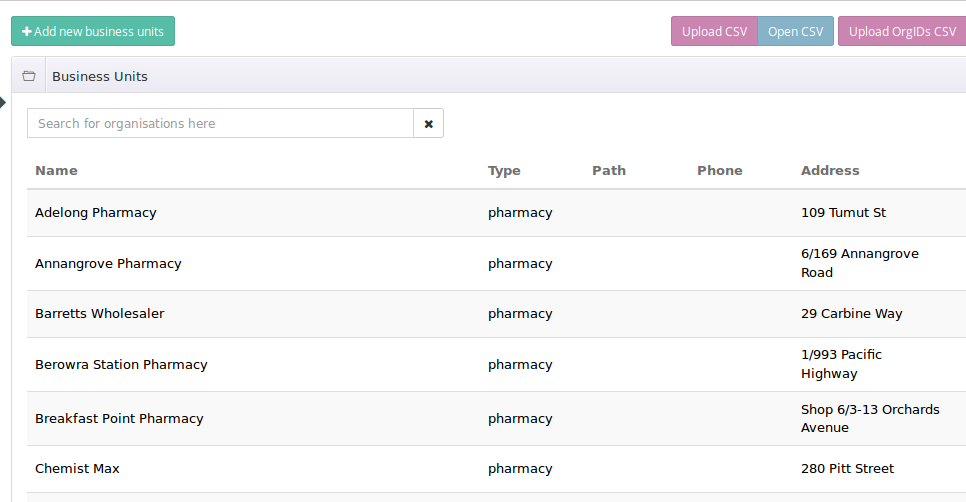The height and width of the screenshot is (502, 966).
Task: Open Breakfast Point Pharmacy entry
Action: coord(497,419)
